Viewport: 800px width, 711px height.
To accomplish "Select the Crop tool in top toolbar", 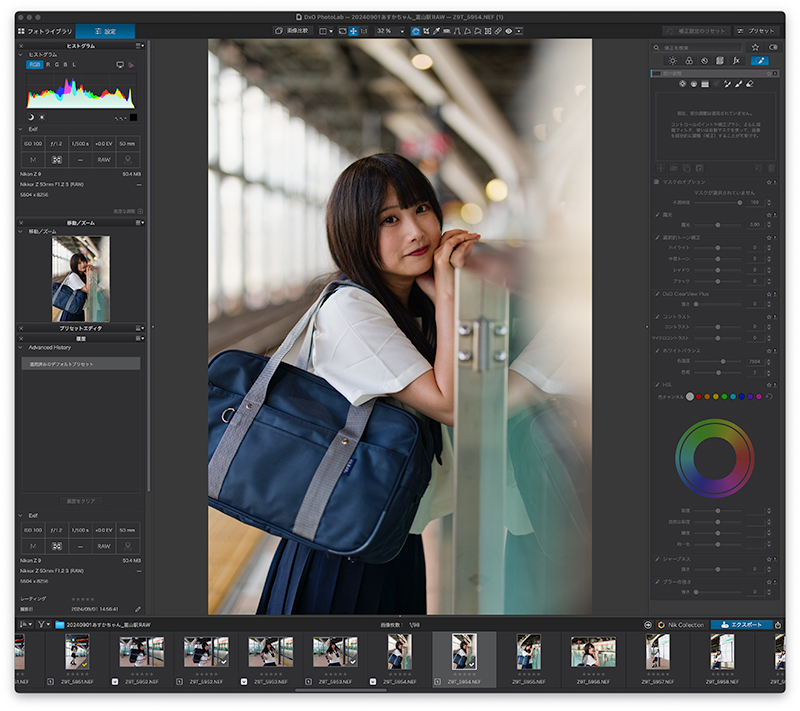I will [x=426, y=31].
